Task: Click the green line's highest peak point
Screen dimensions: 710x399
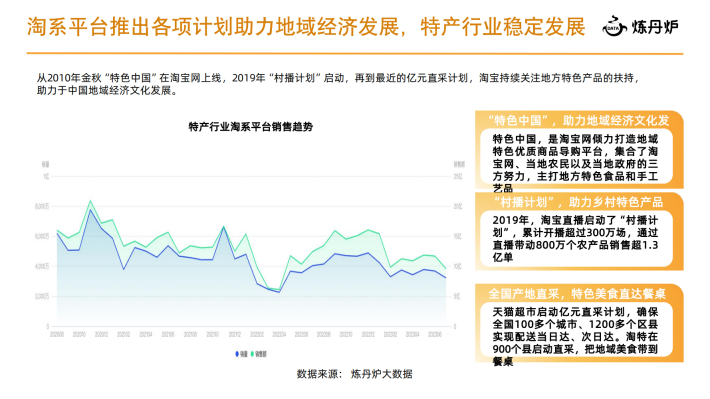Action: click(90, 201)
